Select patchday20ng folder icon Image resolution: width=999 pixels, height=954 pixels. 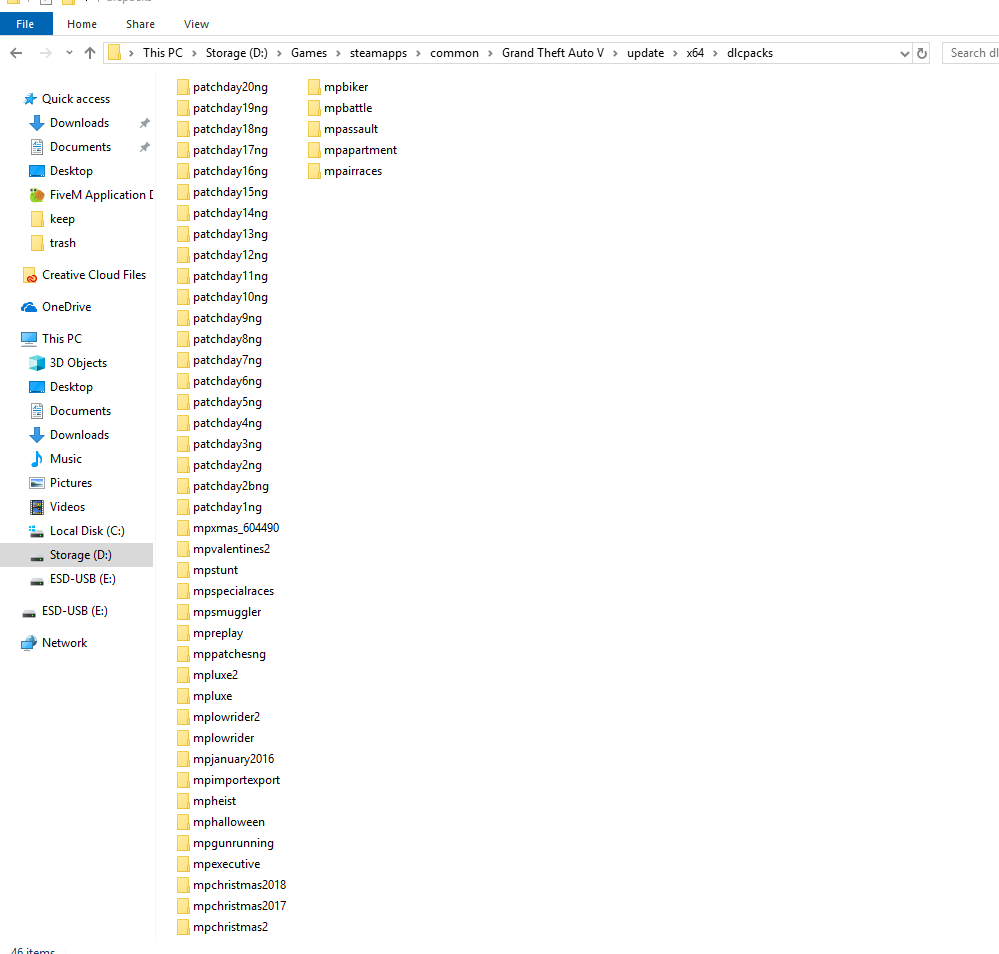point(183,87)
